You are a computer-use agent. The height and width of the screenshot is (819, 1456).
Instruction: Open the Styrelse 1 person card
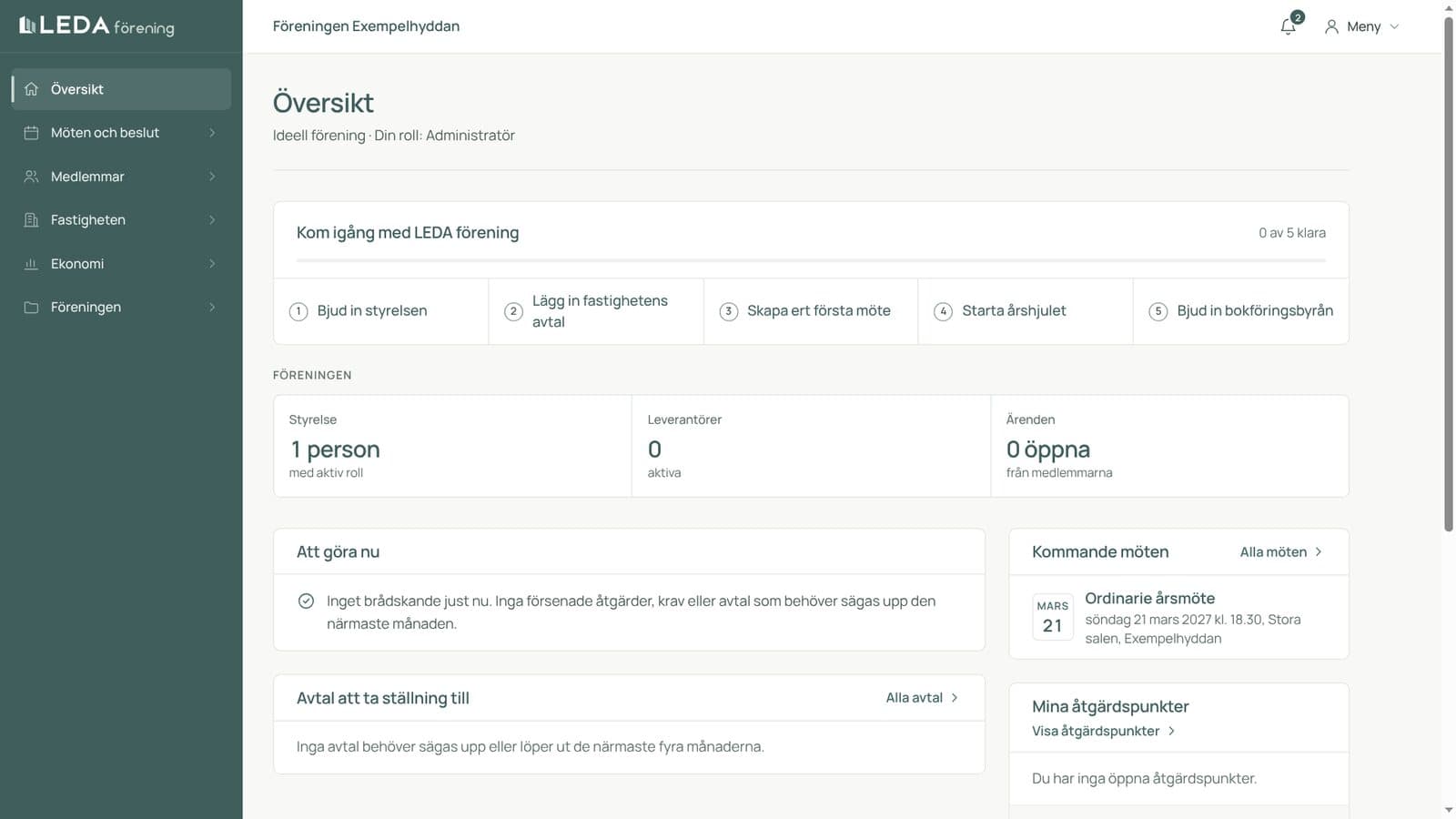(x=452, y=446)
